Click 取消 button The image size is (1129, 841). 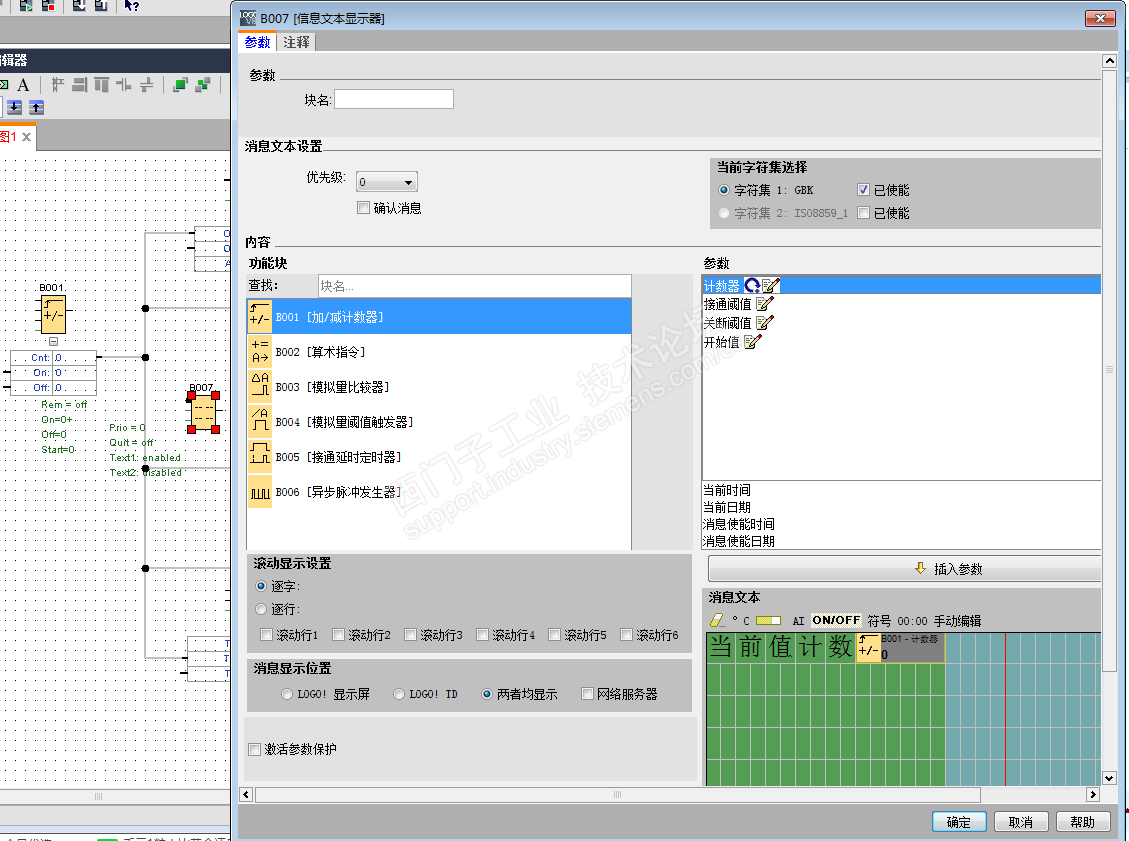pyautogui.click(x=1020, y=822)
